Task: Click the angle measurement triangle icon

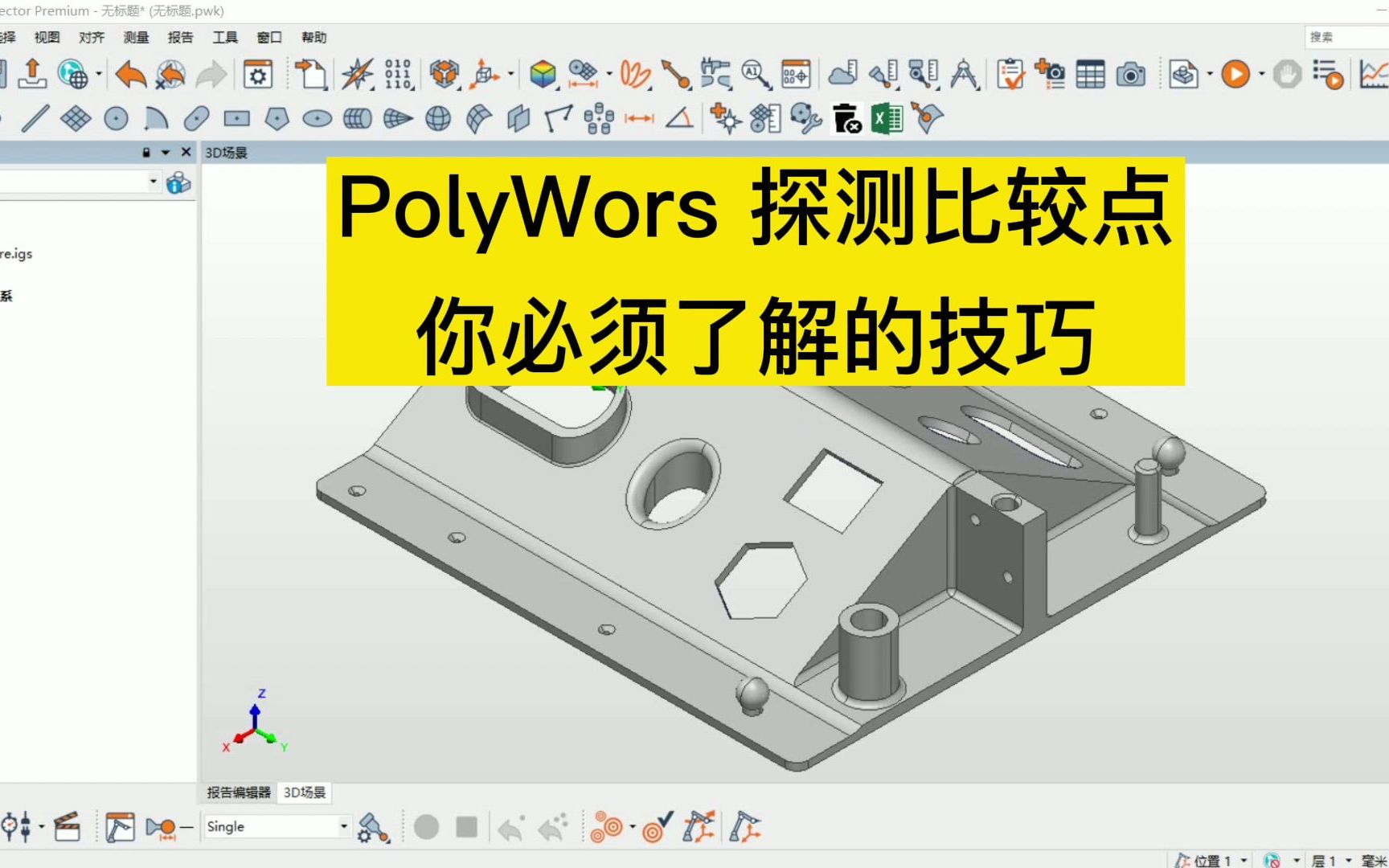Action: coord(680,119)
